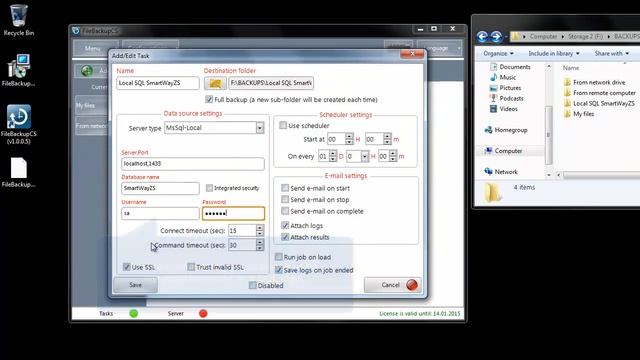Open 'My files' folder in Explorer
The height and width of the screenshot is (360, 640).
579,114
